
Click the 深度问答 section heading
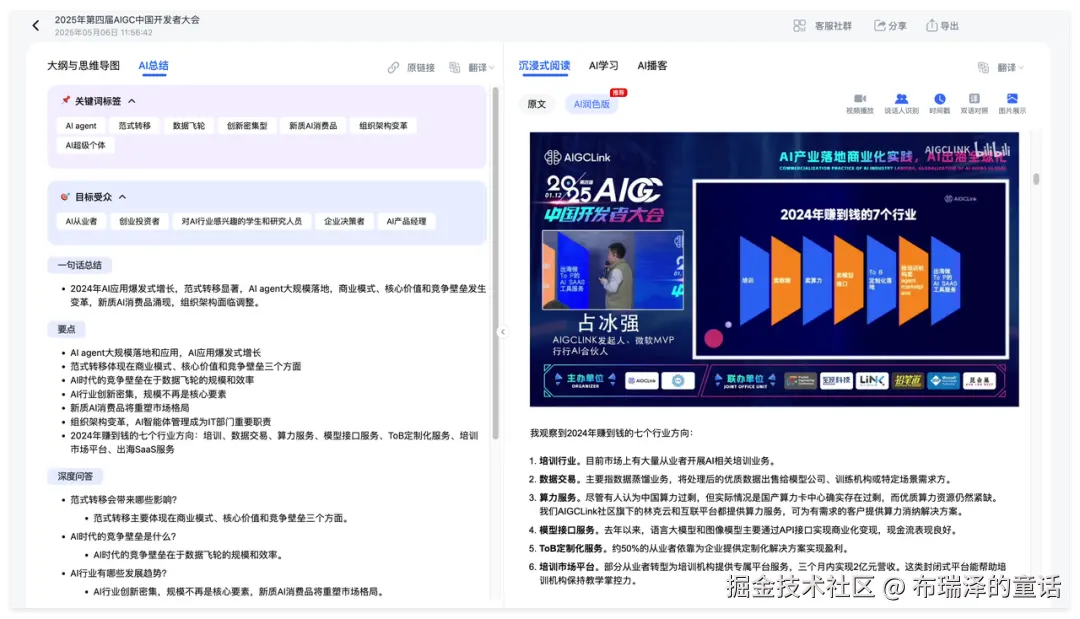[75, 476]
